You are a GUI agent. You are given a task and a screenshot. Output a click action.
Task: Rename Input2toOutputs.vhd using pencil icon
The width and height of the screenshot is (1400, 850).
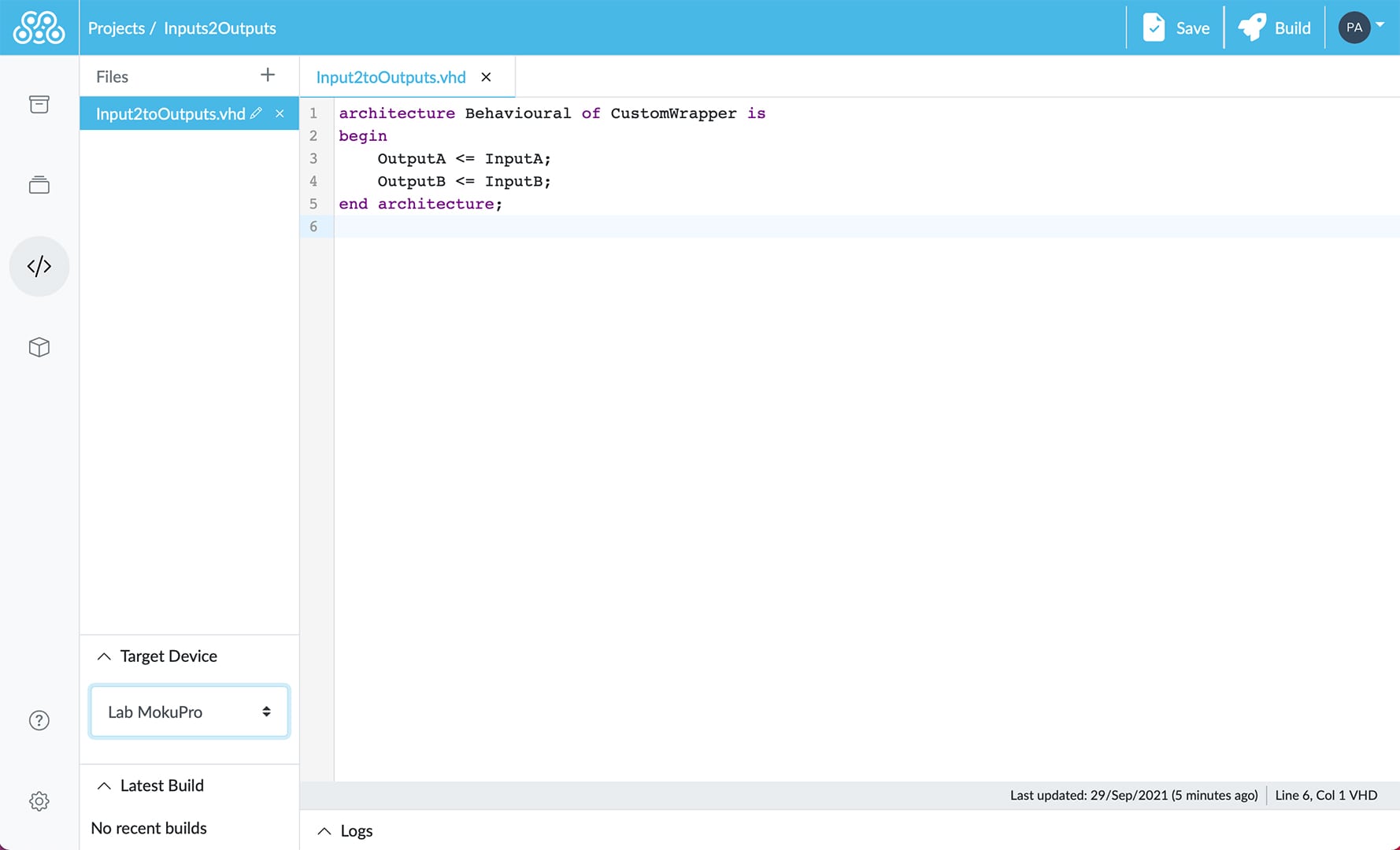click(x=256, y=113)
